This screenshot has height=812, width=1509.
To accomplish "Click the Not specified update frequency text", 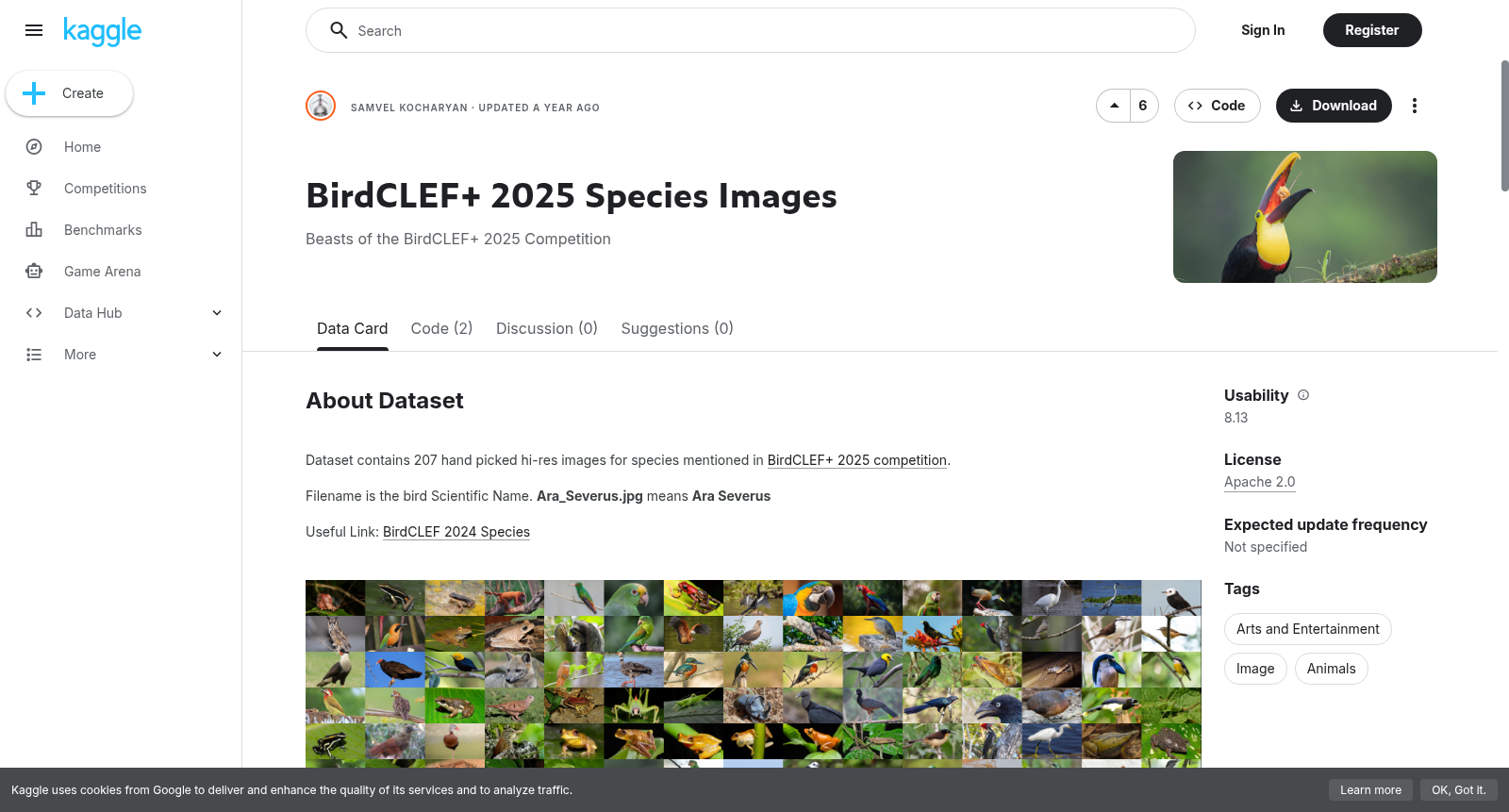I will click(1266, 547).
